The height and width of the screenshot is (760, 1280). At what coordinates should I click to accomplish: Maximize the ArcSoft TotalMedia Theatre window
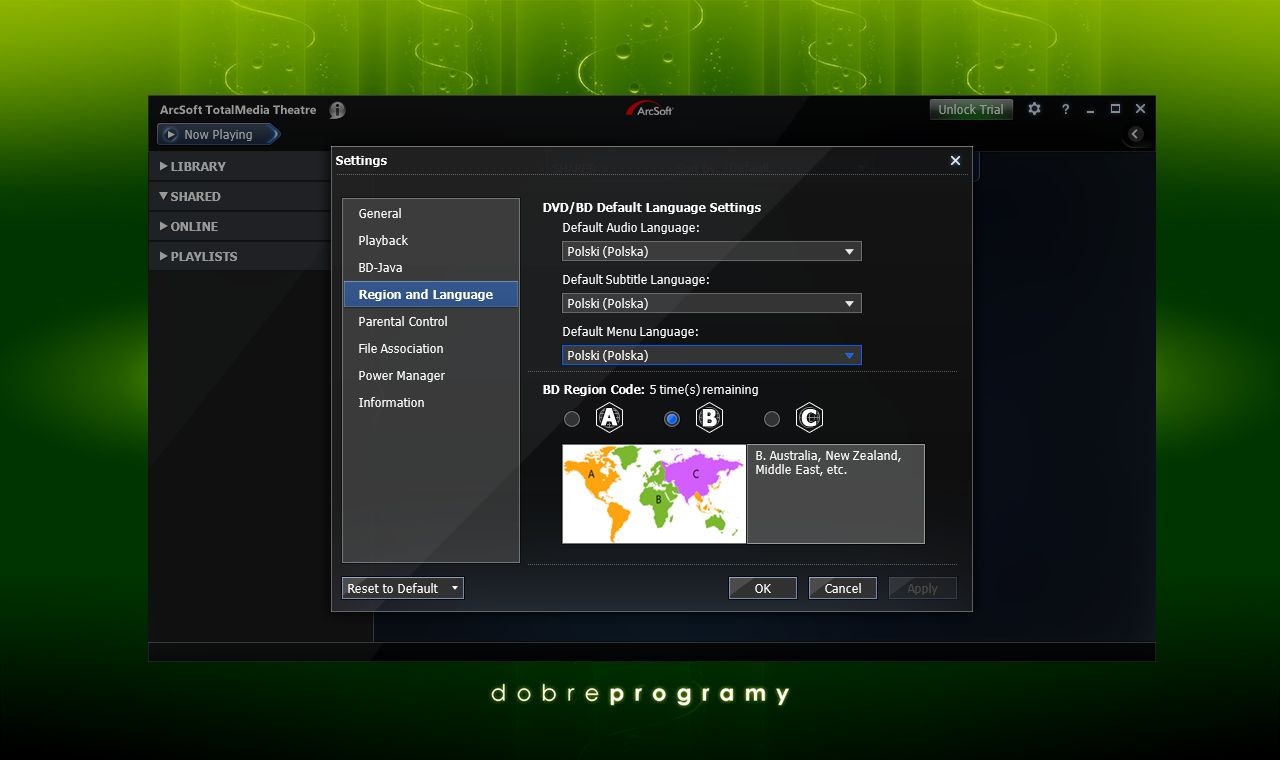click(x=1115, y=109)
